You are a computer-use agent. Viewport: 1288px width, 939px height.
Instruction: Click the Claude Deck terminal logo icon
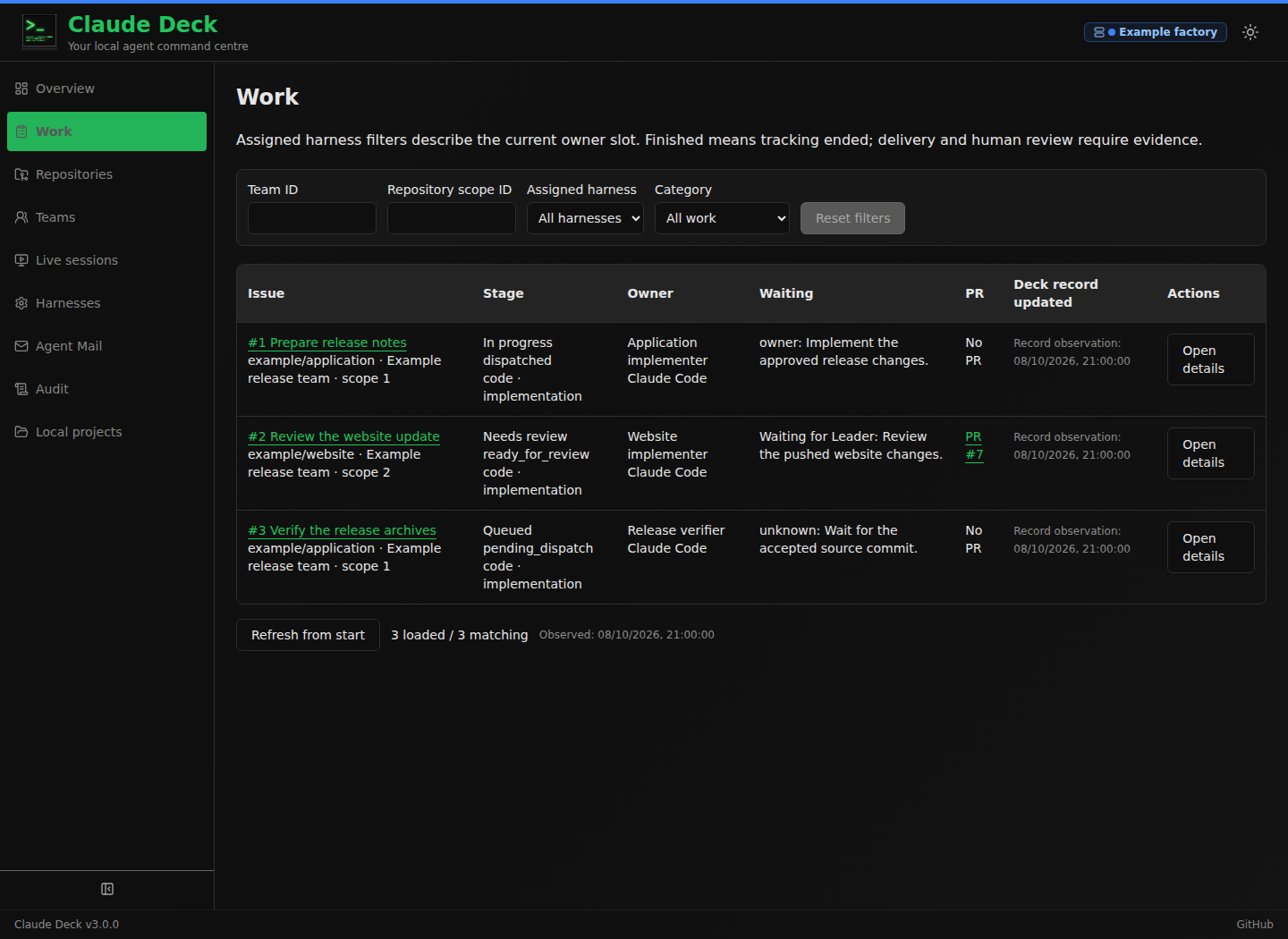(x=39, y=32)
